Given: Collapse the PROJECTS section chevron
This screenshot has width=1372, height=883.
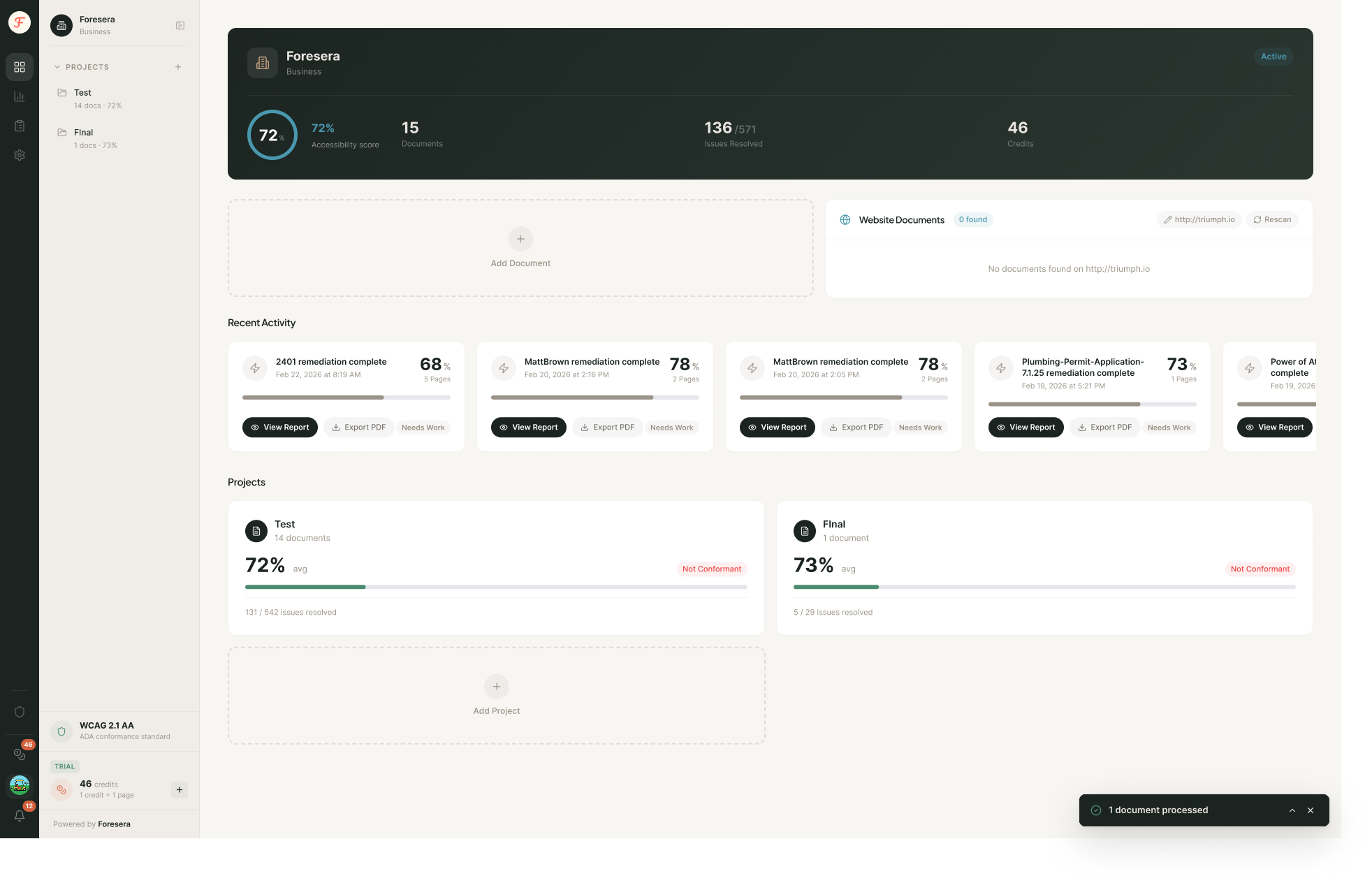Looking at the screenshot, I should pyautogui.click(x=57, y=66).
